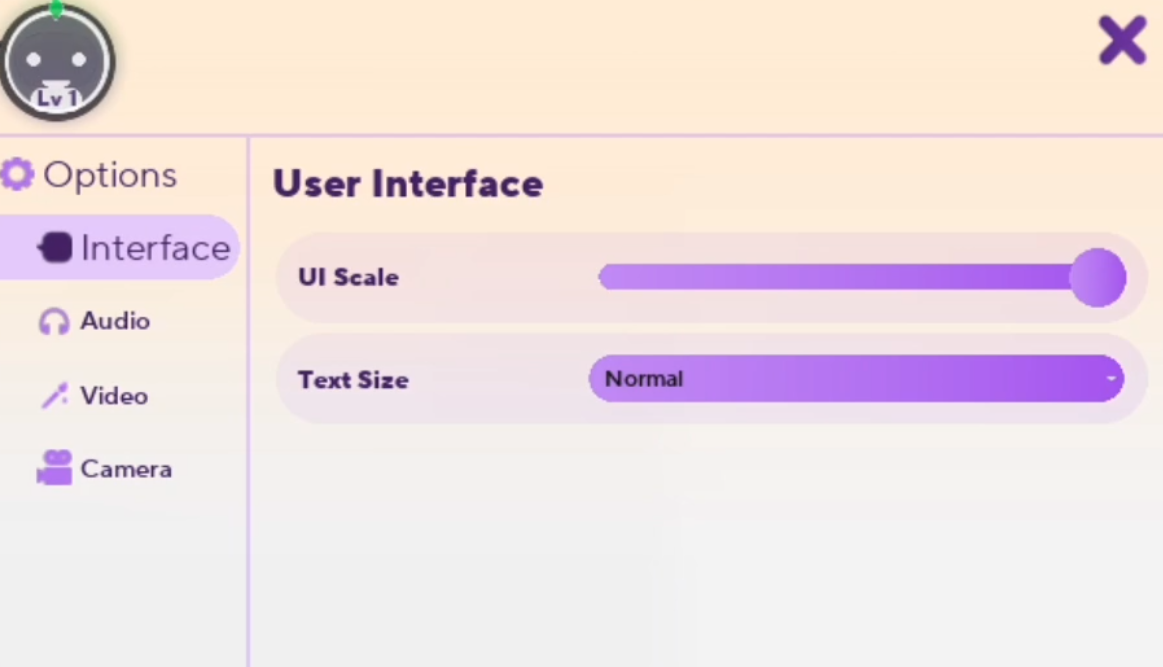The image size is (1163, 667).
Task: Click the Normal value in Text Size
Action: point(644,379)
